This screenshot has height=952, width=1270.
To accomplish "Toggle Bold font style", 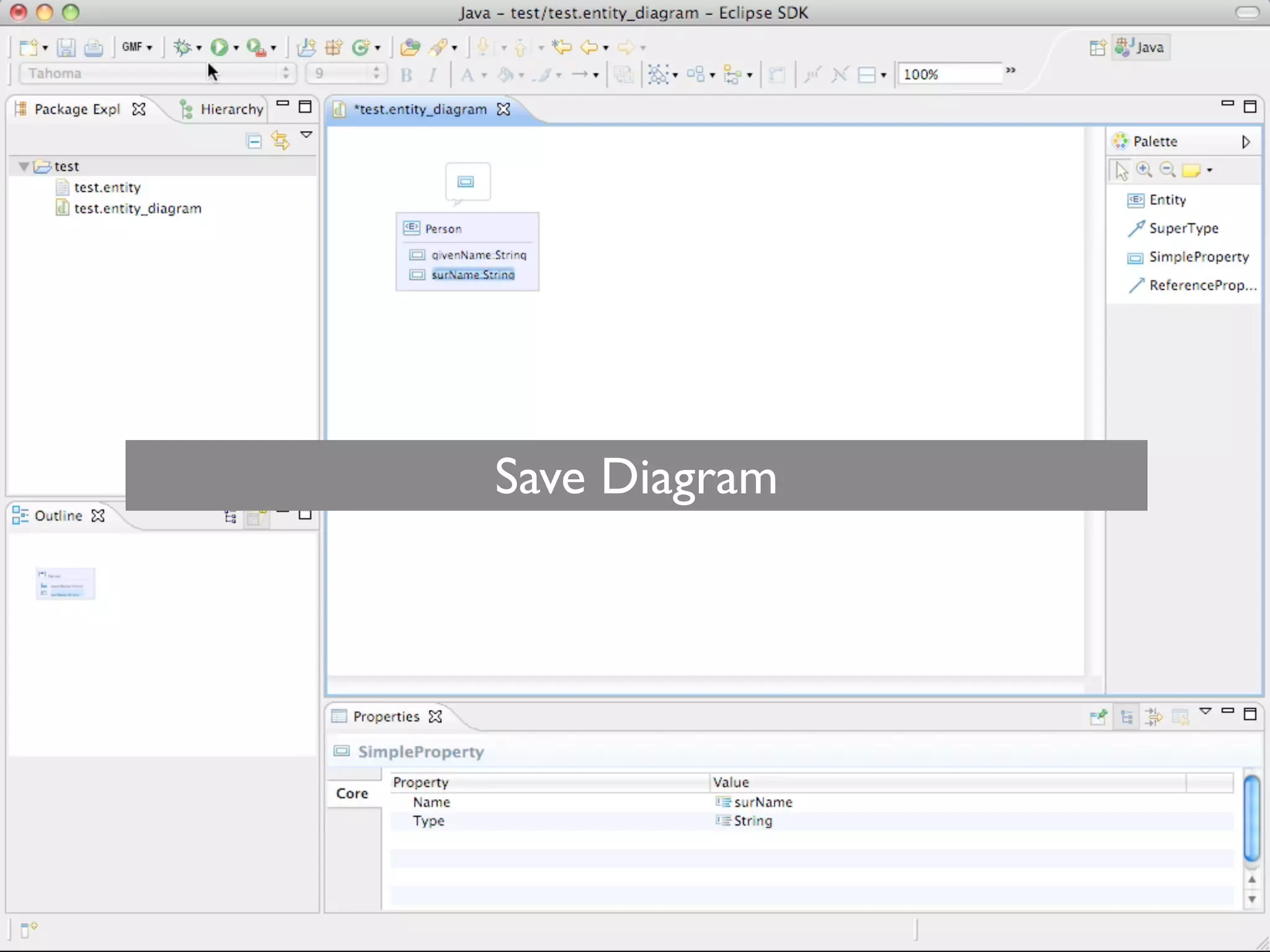I will (406, 75).
